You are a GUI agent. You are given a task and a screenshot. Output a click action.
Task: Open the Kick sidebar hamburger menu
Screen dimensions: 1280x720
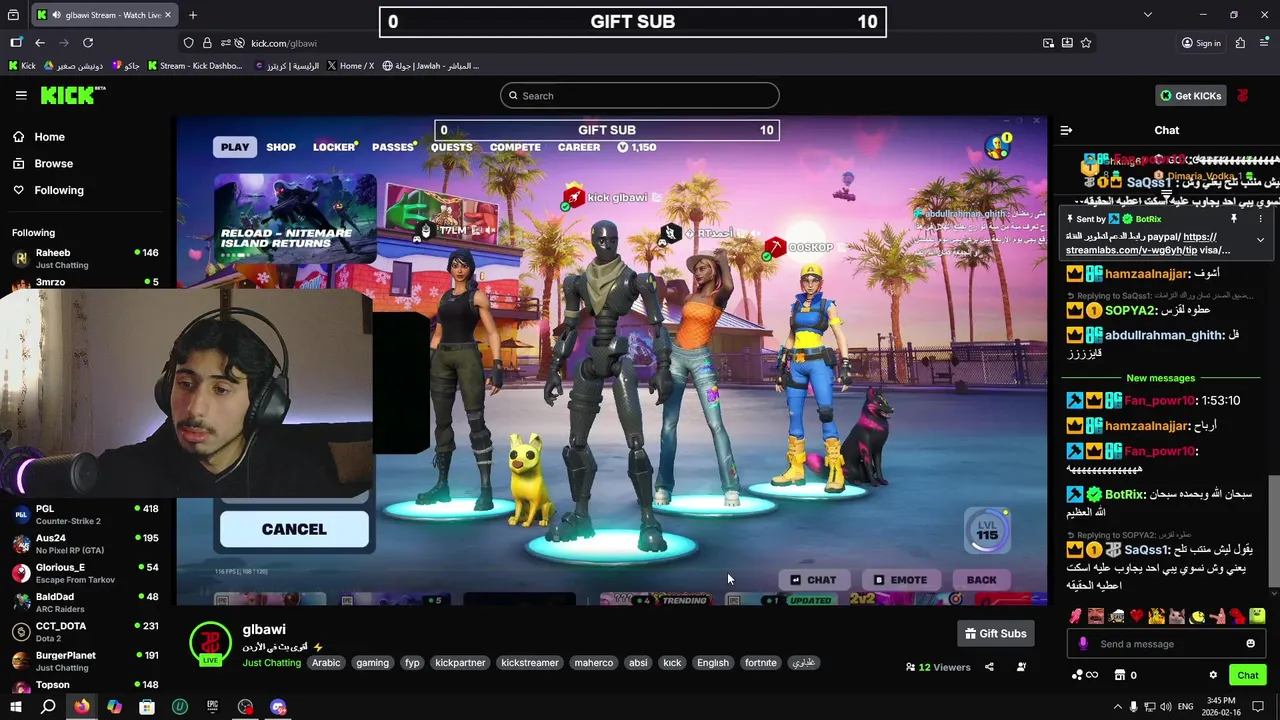pos(21,95)
